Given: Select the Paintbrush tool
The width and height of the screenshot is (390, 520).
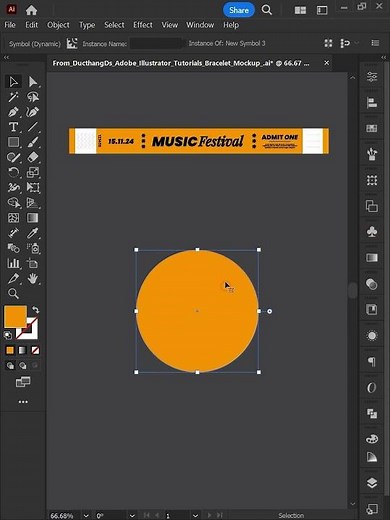Looking at the screenshot, I should point(33,142).
